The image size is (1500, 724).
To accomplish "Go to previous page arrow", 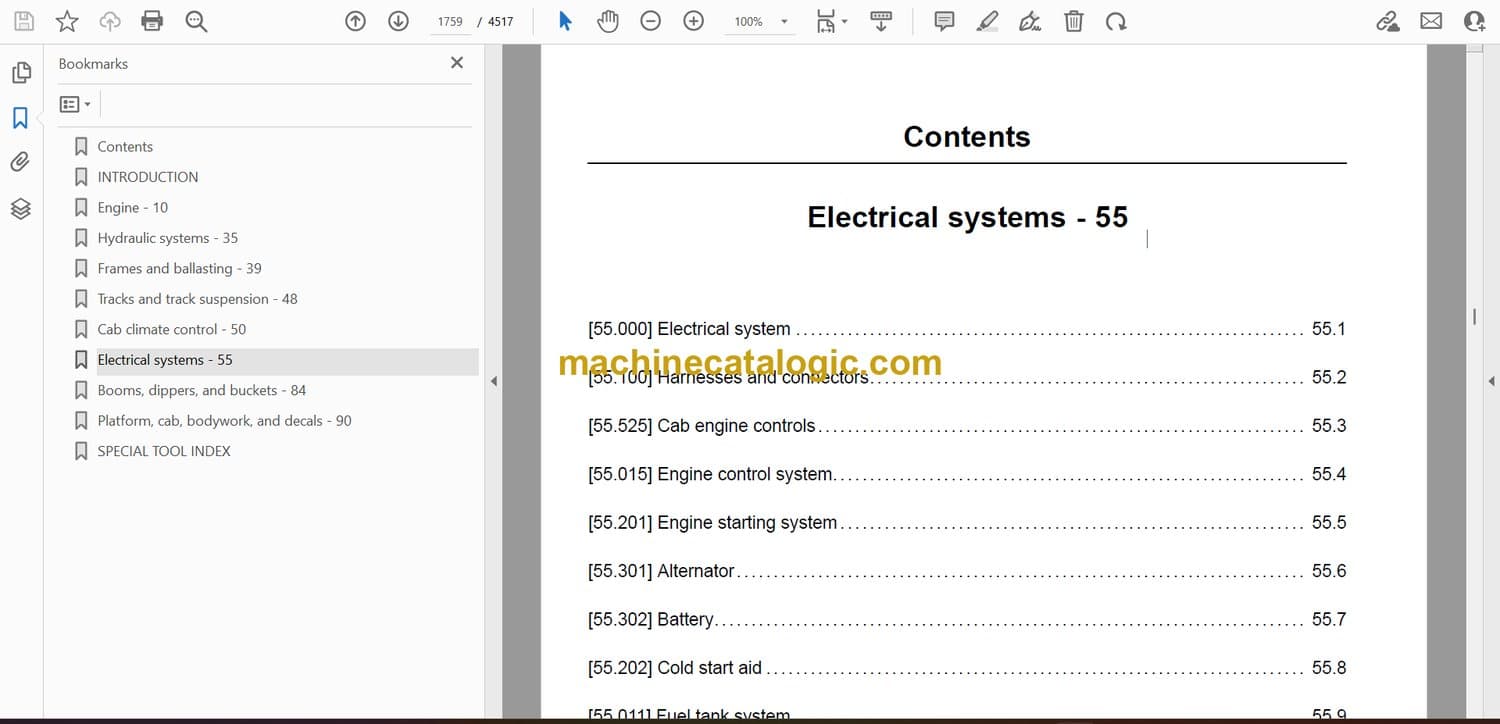I will [355, 21].
